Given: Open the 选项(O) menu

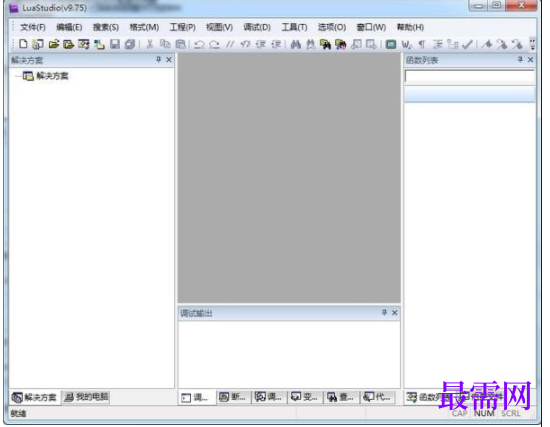Looking at the screenshot, I should coord(332,27).
